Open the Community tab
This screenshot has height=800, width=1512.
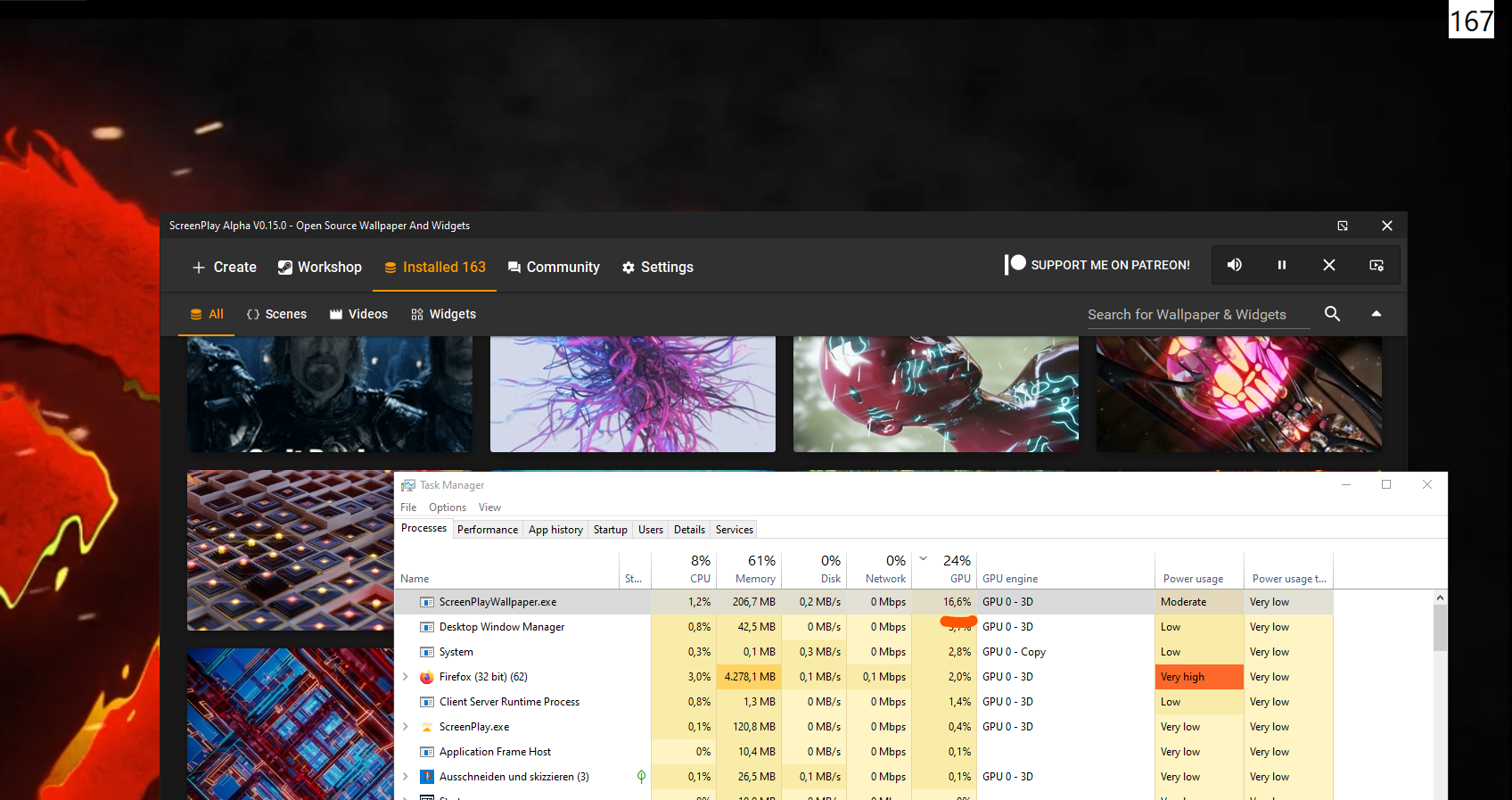pyautogui.click(x=554, y=267)
